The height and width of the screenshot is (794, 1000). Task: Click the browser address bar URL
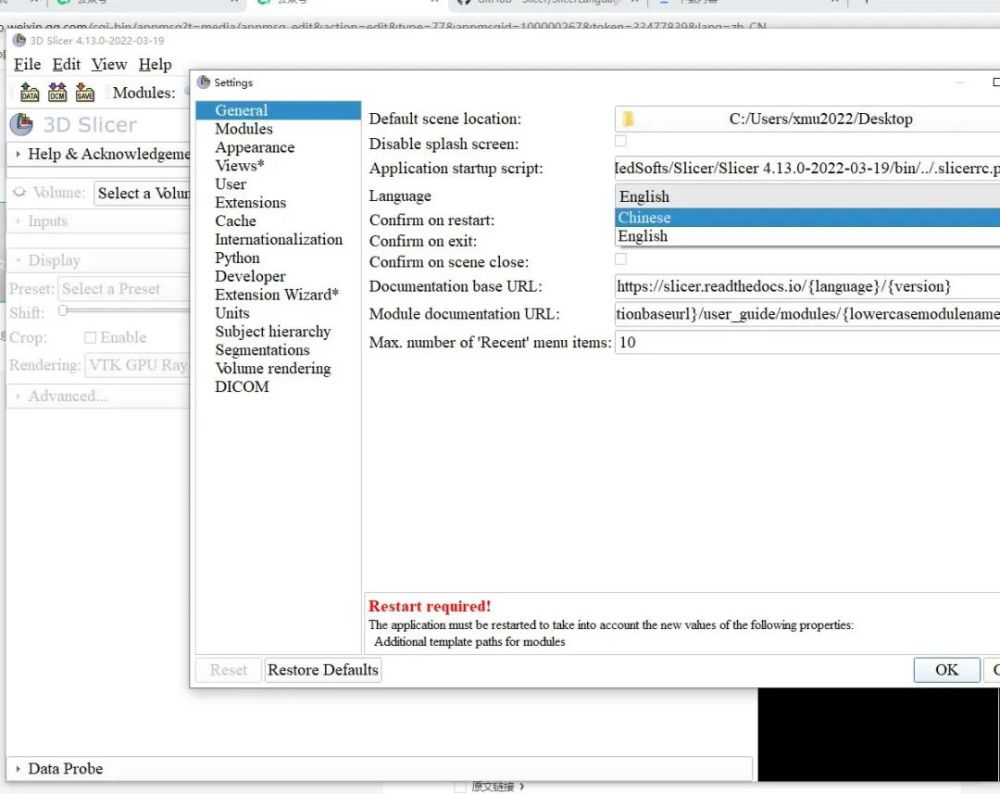point(386,27)
